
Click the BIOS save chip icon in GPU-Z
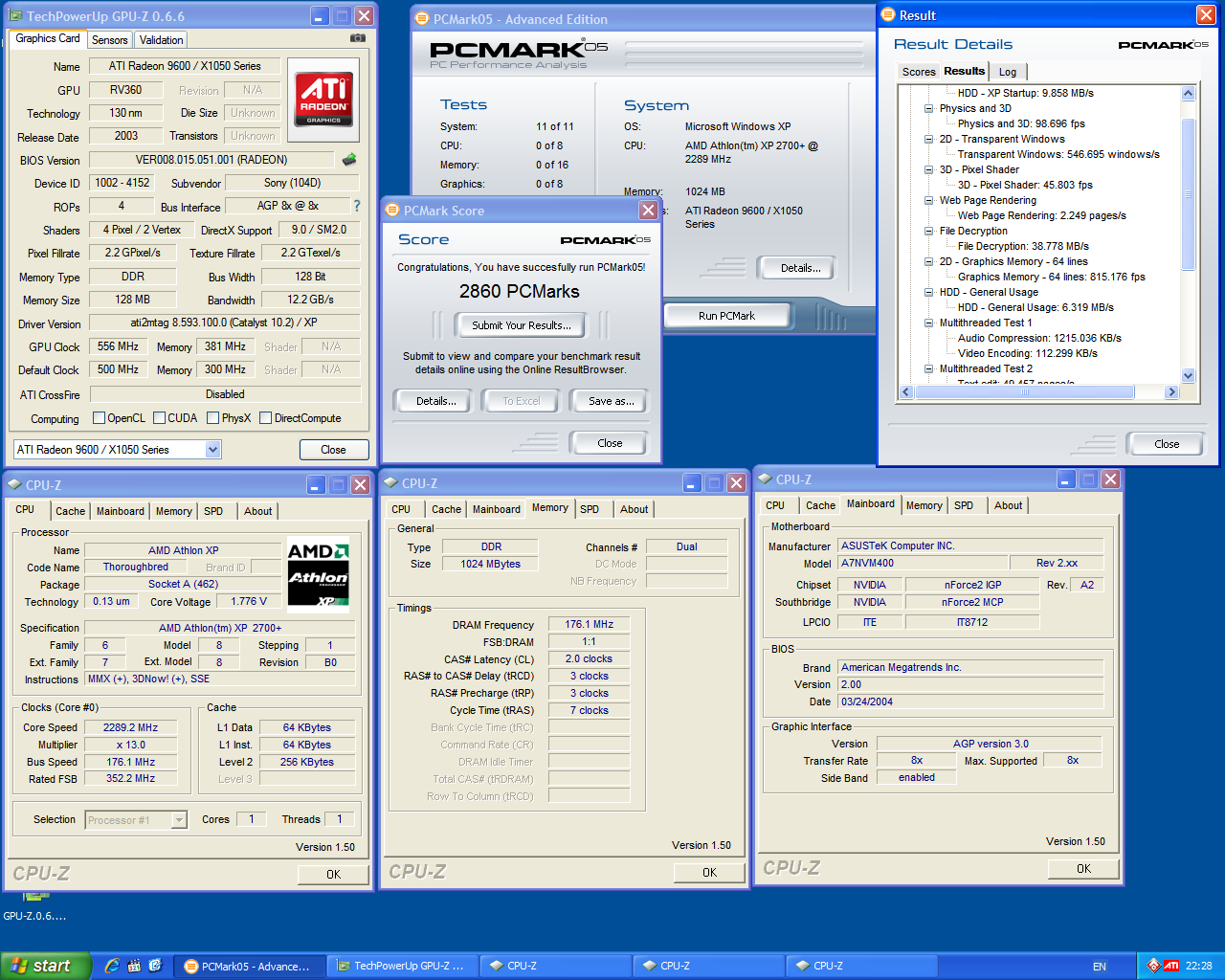coord(349,160)
